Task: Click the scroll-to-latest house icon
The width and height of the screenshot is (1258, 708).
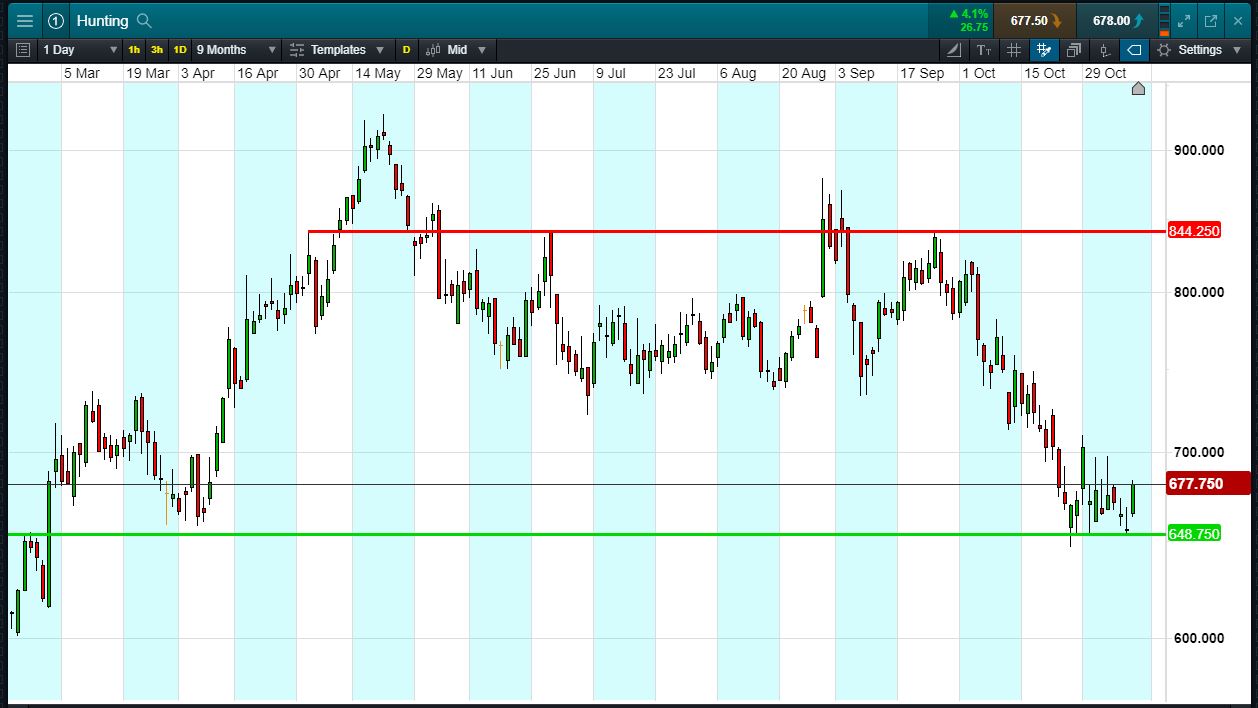Action: 1138,89
